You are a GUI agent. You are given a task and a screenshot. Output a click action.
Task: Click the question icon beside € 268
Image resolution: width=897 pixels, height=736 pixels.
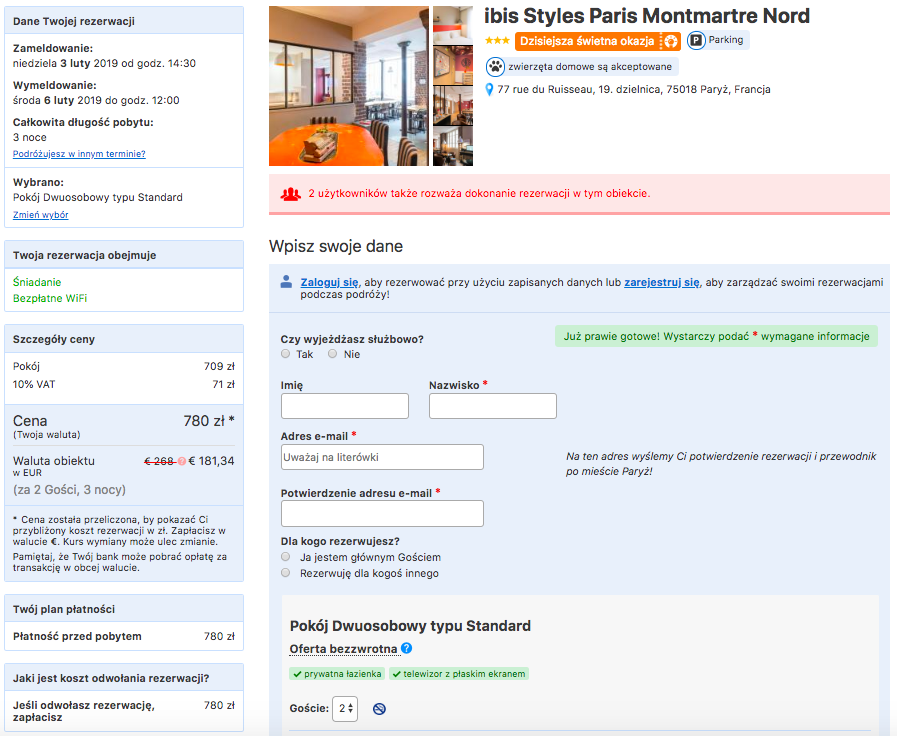[182, 461]
